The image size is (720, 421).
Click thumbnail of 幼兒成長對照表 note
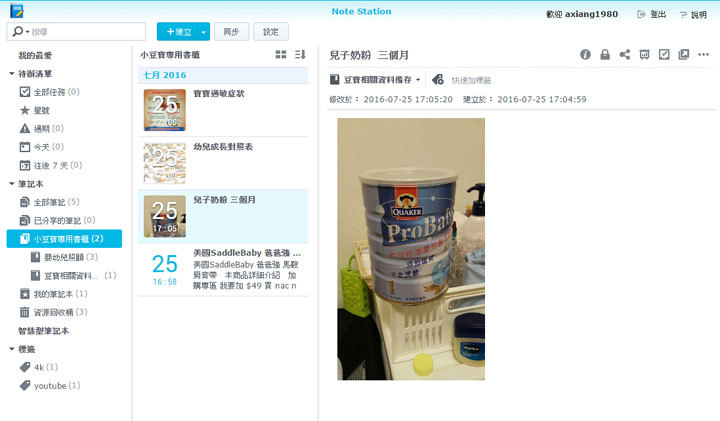pos(165,163)
